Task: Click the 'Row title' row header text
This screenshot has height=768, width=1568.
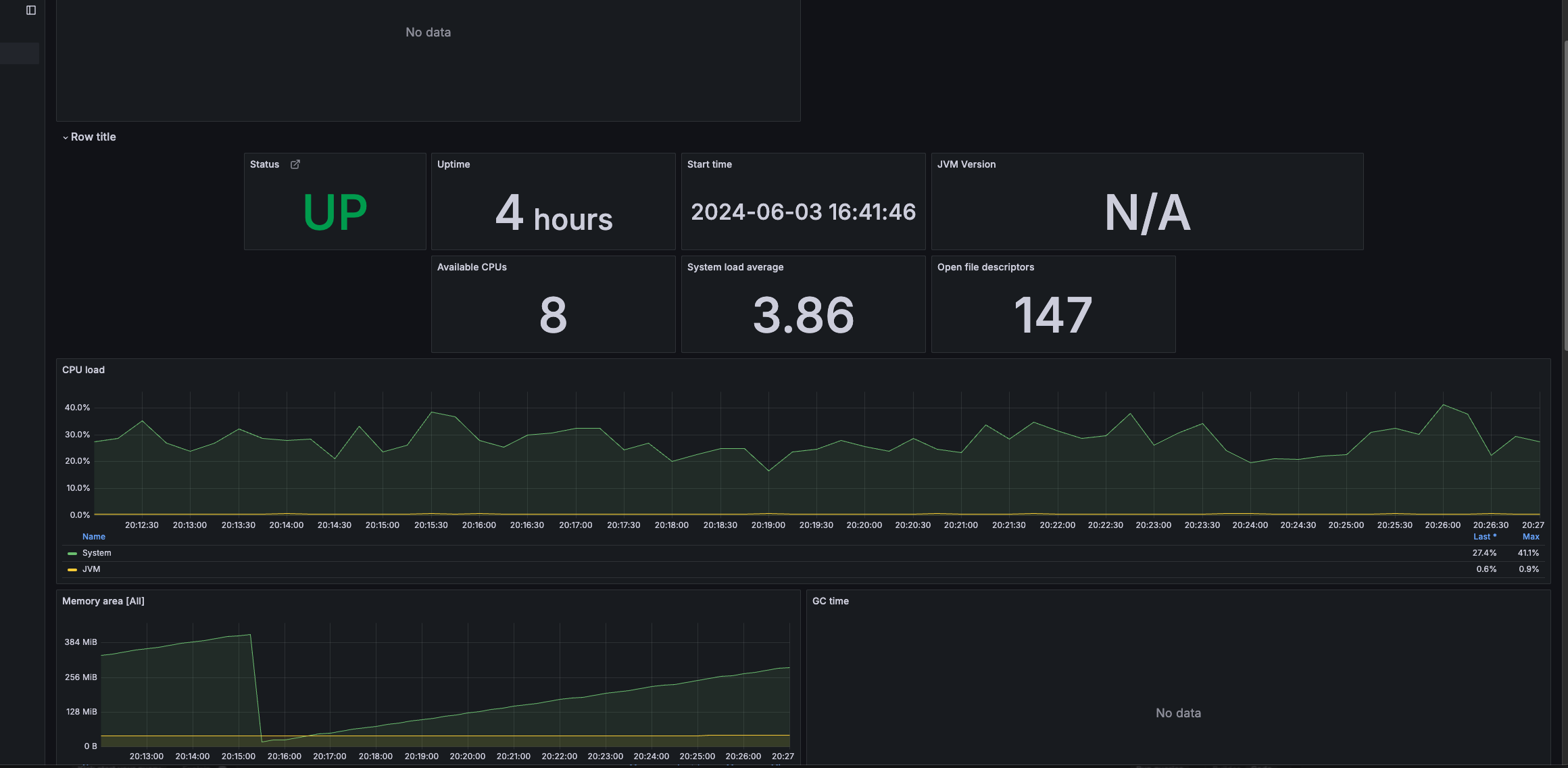Action: (93, 137)
